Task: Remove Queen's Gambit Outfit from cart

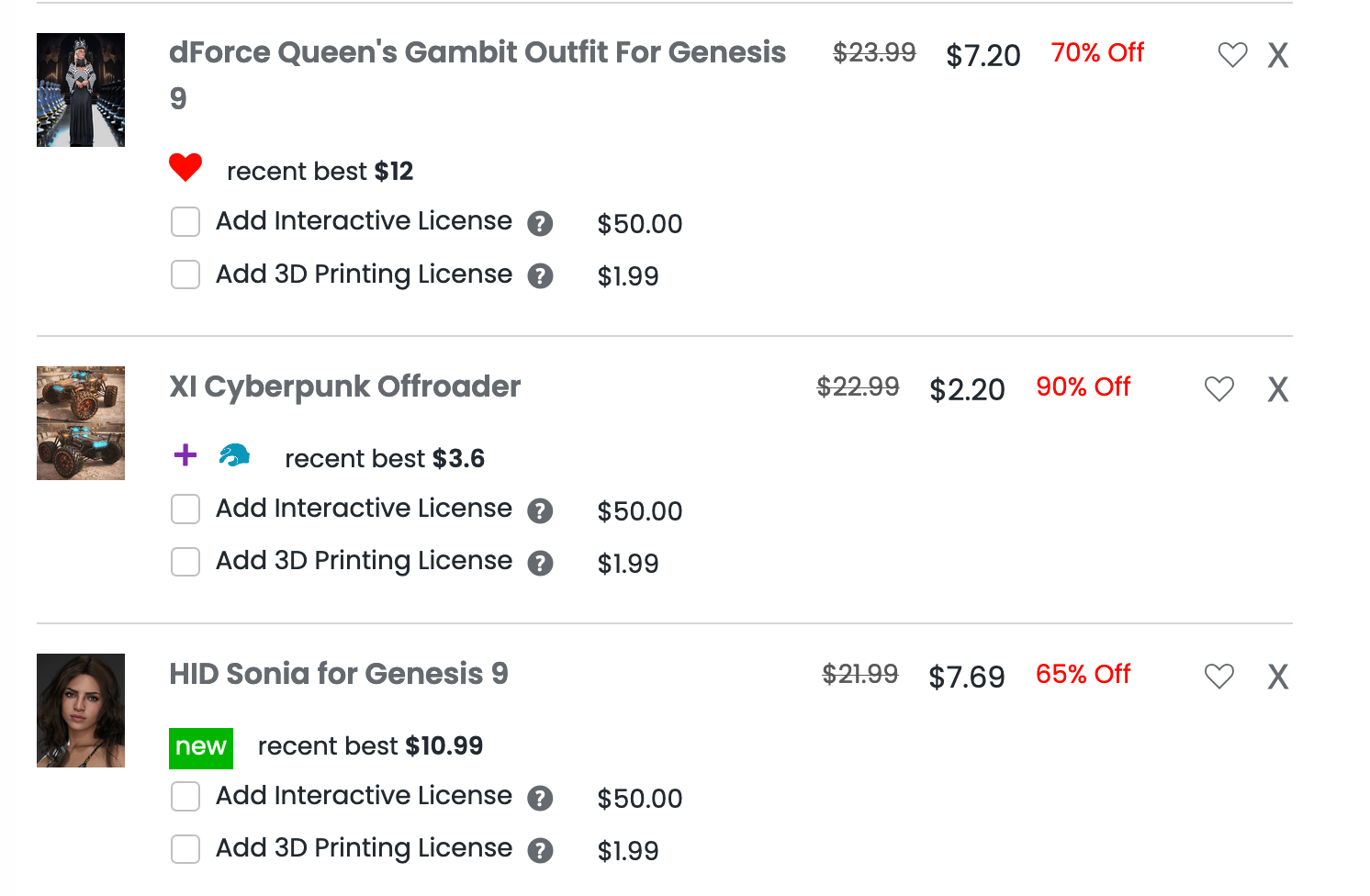Action: [x=1277, y=55]
